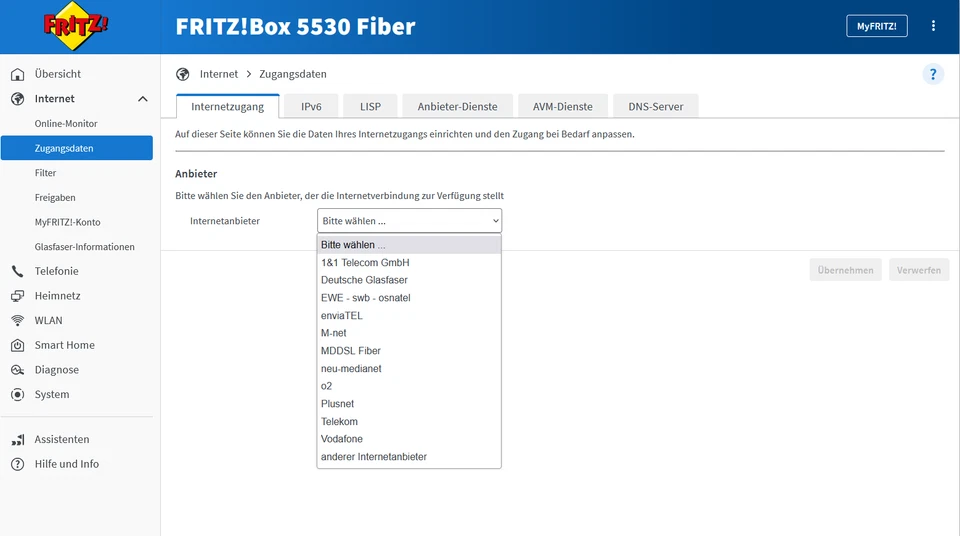
Task: Select o2 provider
Action: pos(409,386)
